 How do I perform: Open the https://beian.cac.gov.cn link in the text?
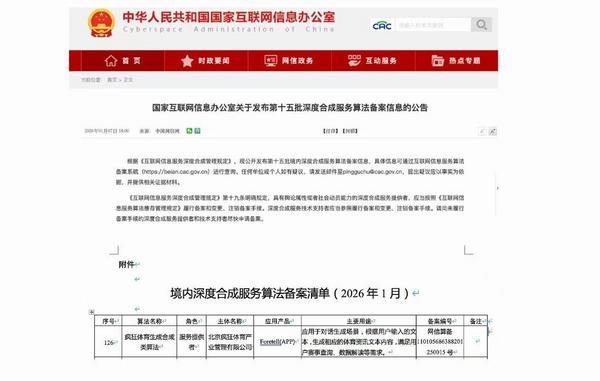point(176,172)
